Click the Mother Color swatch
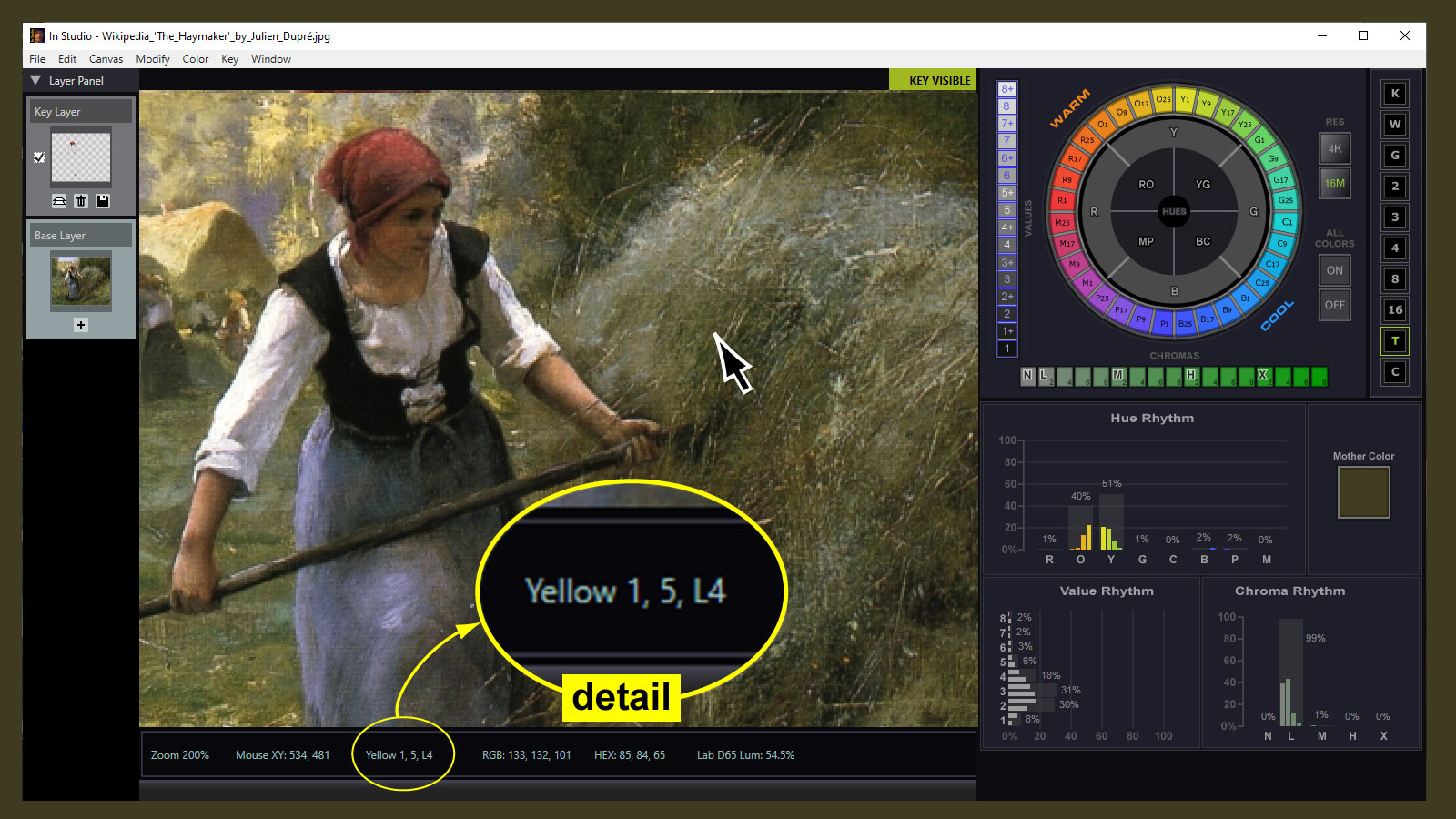Viewport: 1456px width, 819px height. pyautogui.click(x=1363, y=492)
